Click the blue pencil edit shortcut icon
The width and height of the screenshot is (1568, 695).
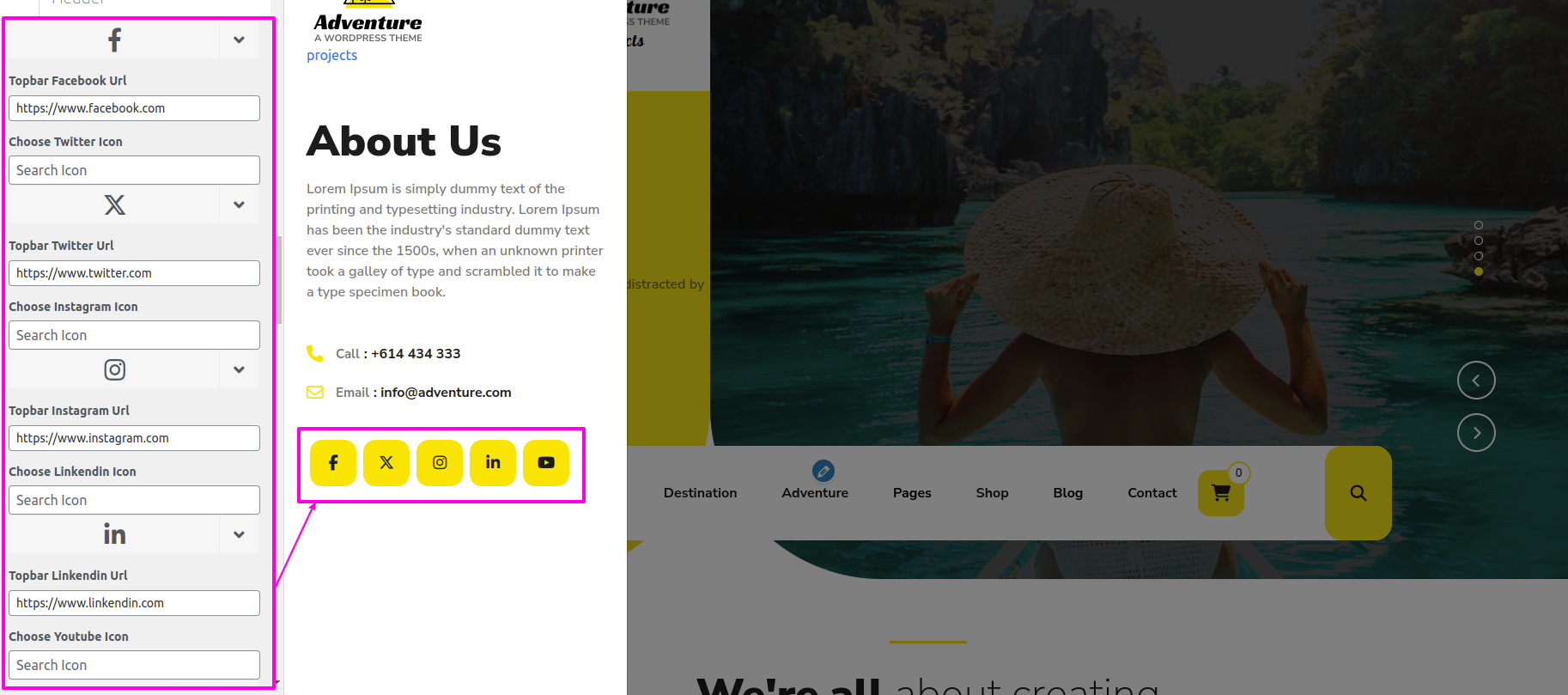[824, 471]
